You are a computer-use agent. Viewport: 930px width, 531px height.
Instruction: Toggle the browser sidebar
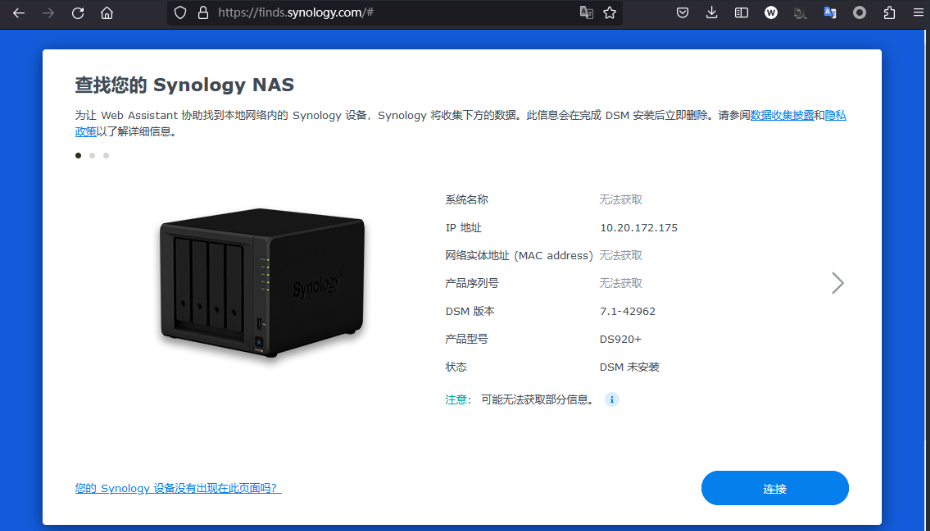[x=741, y=13]
